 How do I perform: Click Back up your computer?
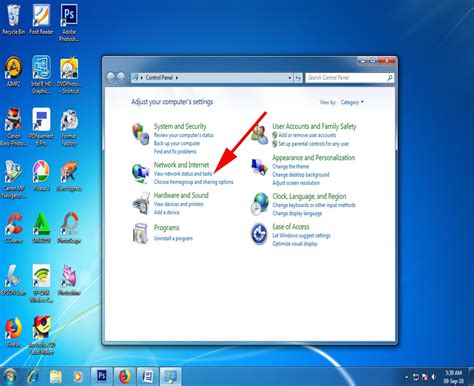coord(177,143)
